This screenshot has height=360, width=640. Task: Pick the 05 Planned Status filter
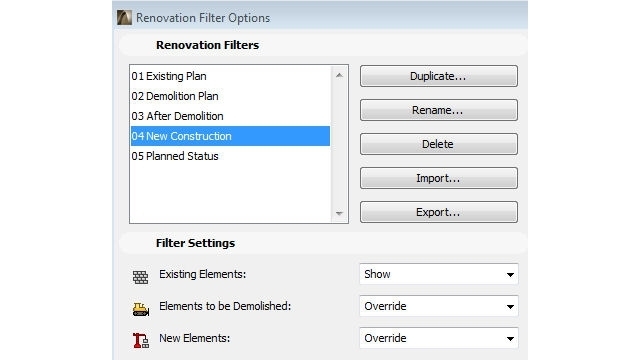(x=230, y=156)
